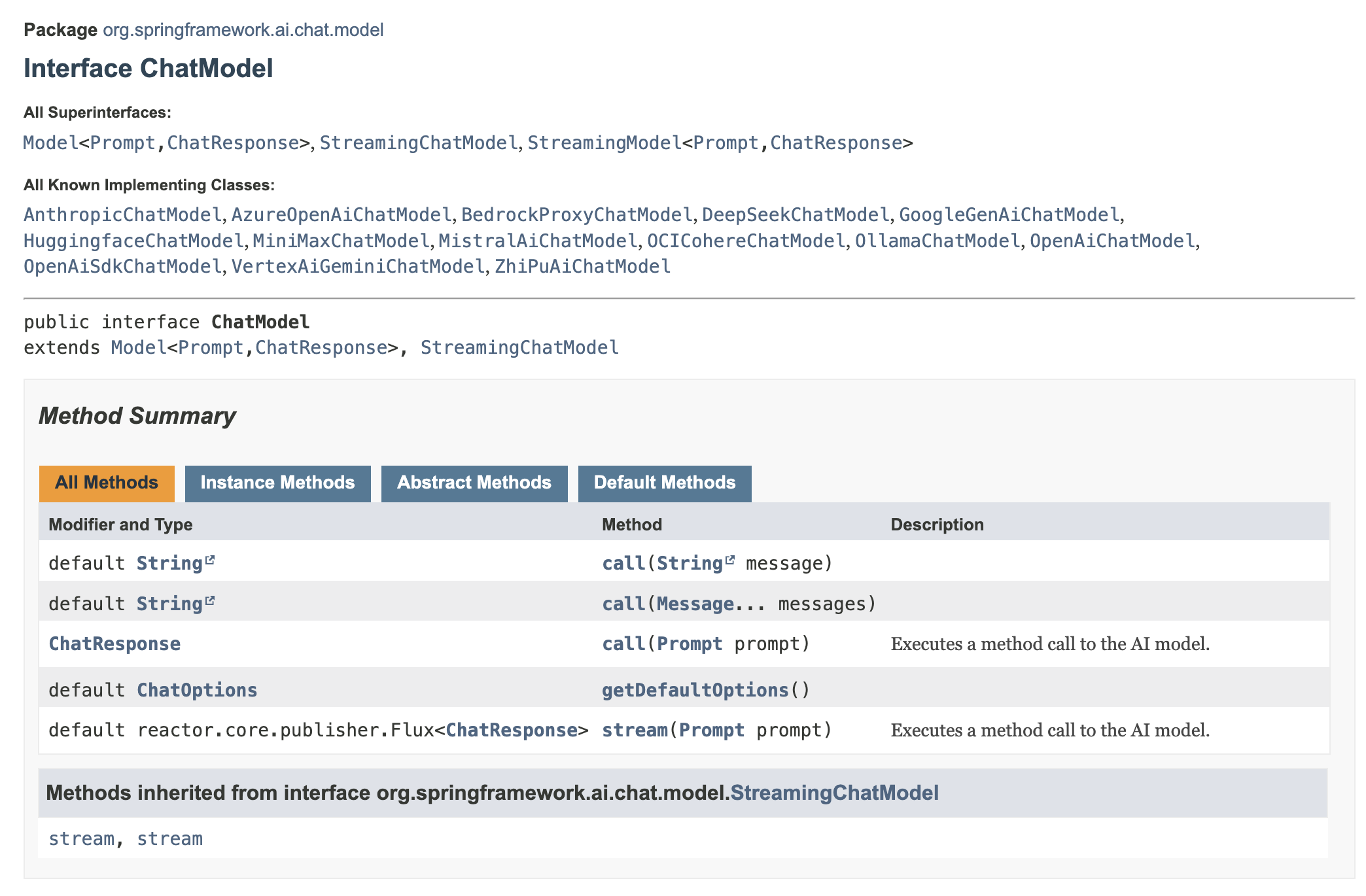Open the getDefaultOptions method link
This screenshot has height=896, width=1366.
(x=695, y=690)
